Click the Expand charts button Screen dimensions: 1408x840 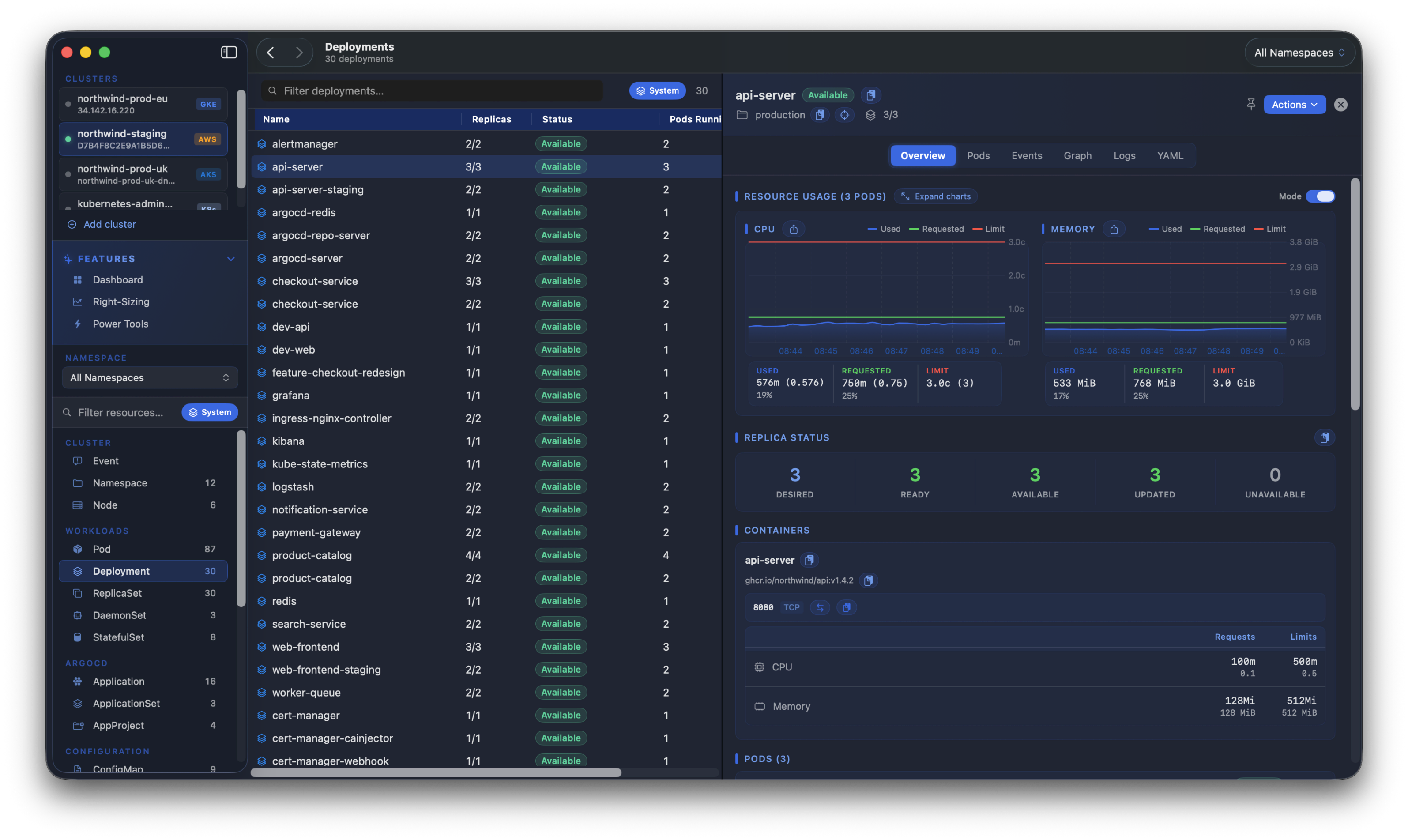click(935, 196)
